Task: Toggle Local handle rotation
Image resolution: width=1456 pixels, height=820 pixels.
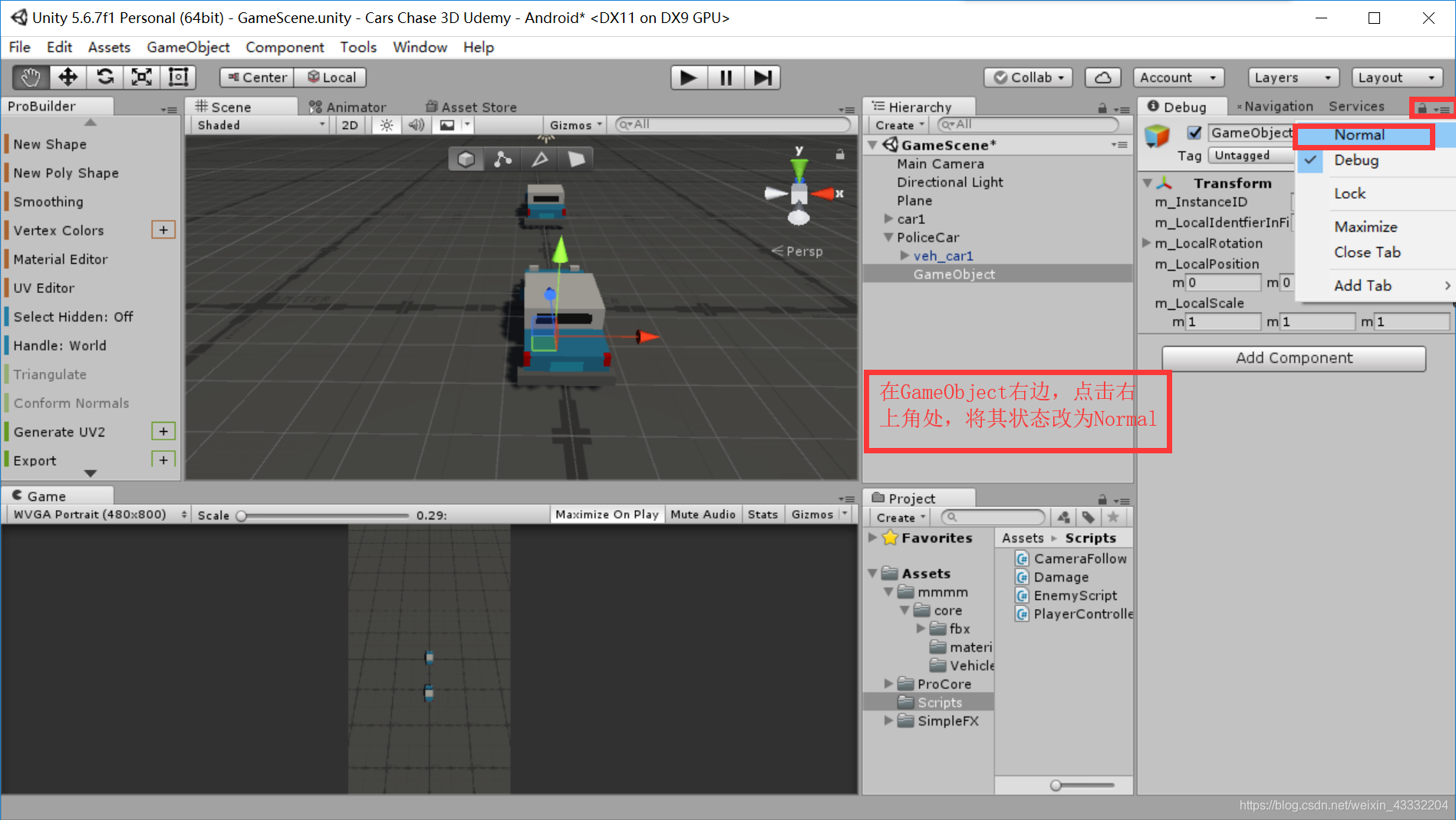Action: 331,77
